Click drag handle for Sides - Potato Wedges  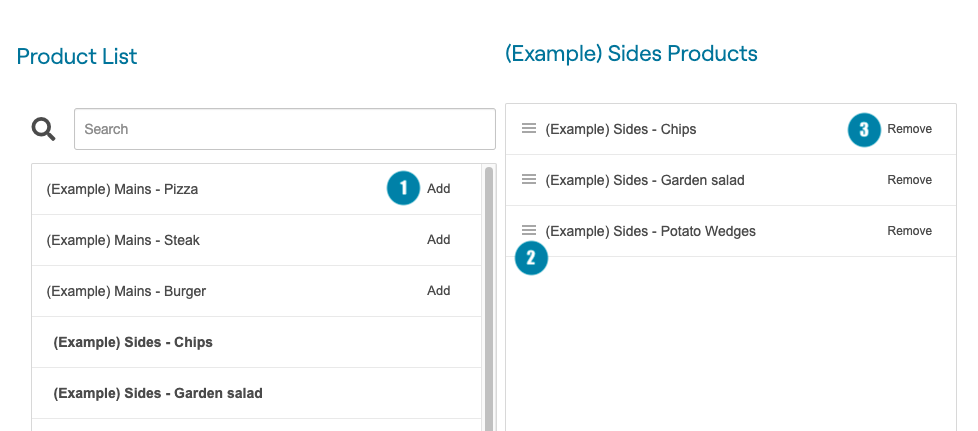(x=529, y=231)
